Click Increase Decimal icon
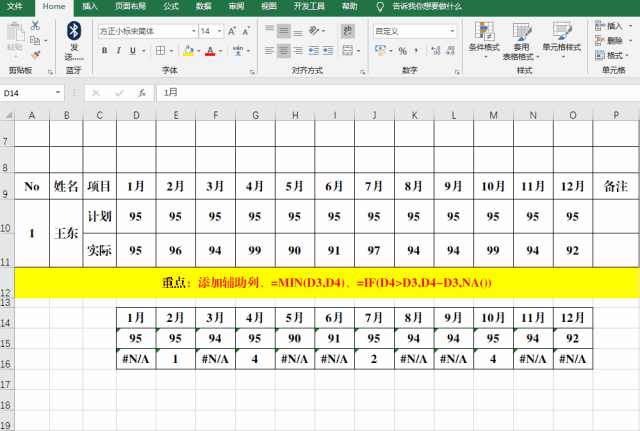Viewport: 640px width, 431px height. coord(436,51)
